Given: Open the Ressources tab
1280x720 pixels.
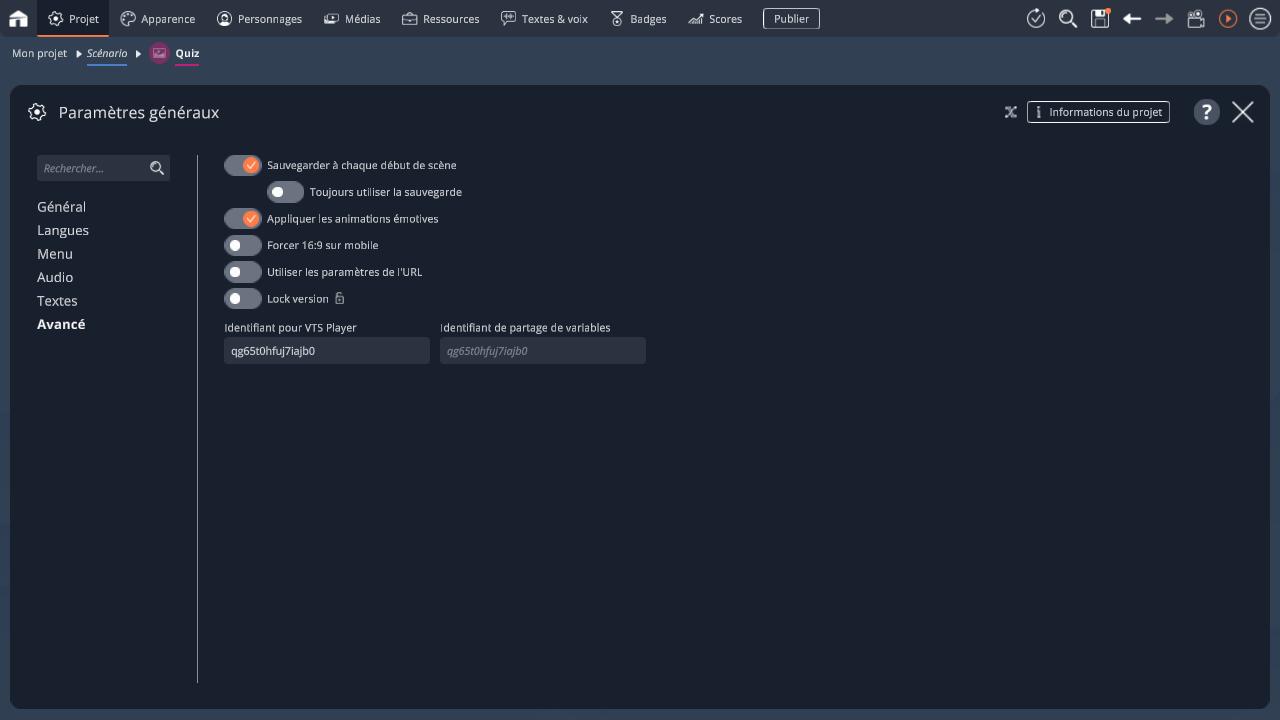Looking at the screenshot, I should click(x=440, y=18).
